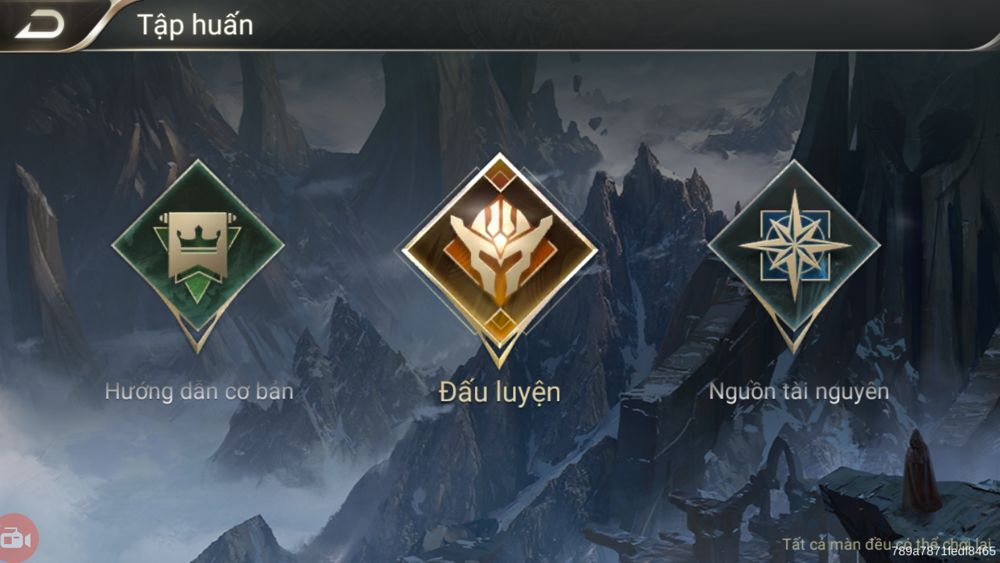
Task: Go back using the return arrow icon
Action: click(40, 25)
